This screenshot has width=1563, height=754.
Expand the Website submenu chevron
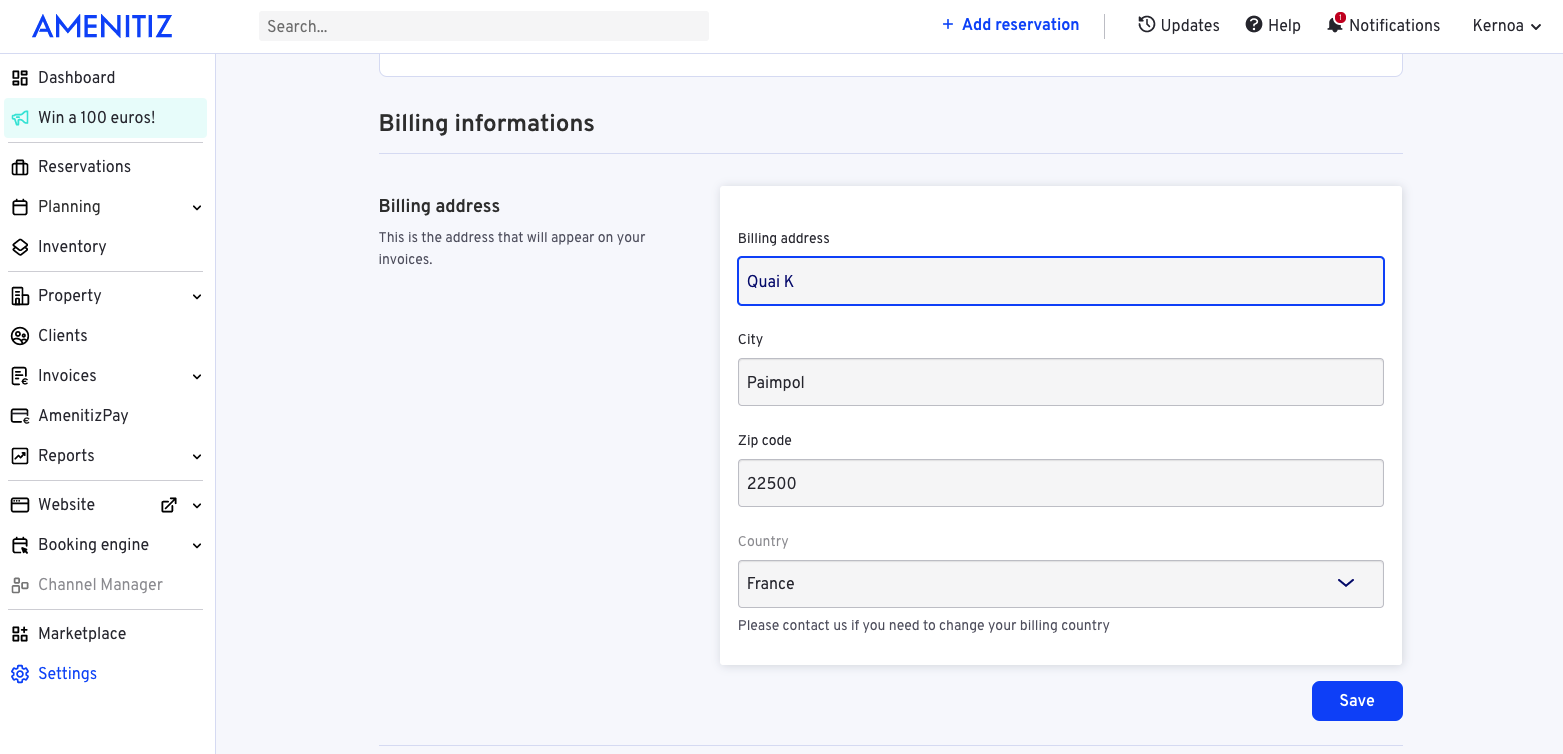coord(197,506)
